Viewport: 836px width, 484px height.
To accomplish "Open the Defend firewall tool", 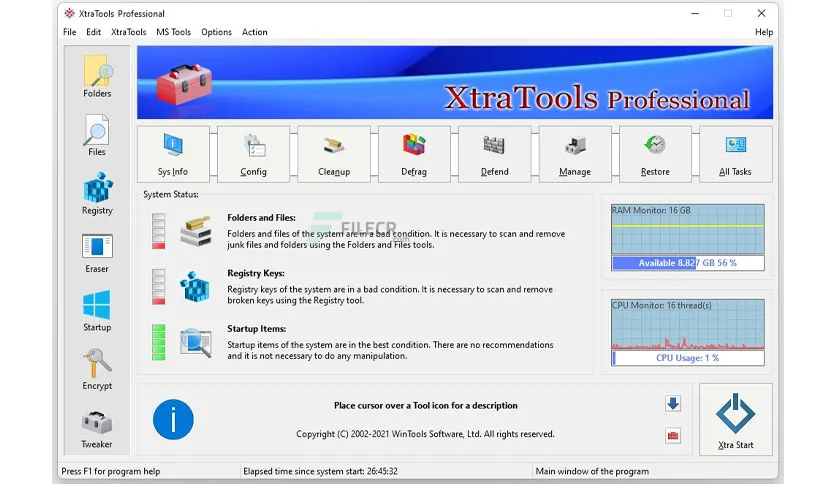I will coord(494,155).
